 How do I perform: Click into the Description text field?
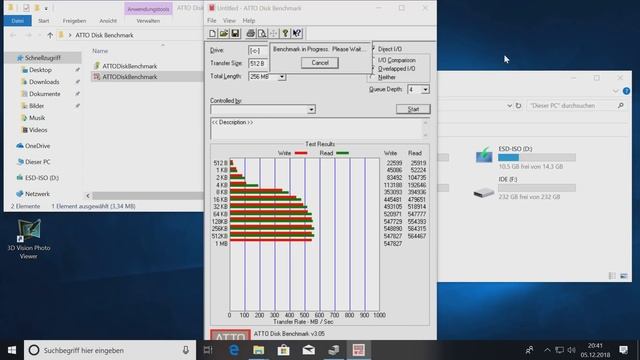point(316,129)
